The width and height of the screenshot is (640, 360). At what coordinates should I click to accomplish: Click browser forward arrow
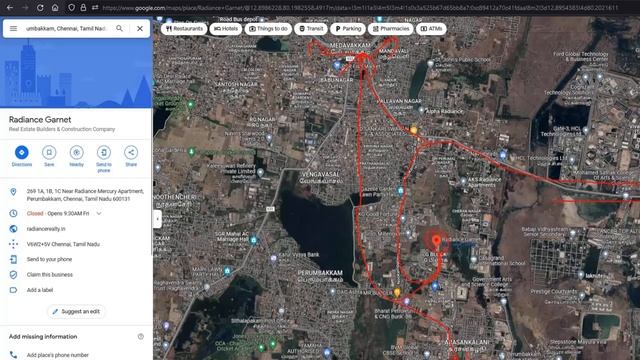(25, 7)
